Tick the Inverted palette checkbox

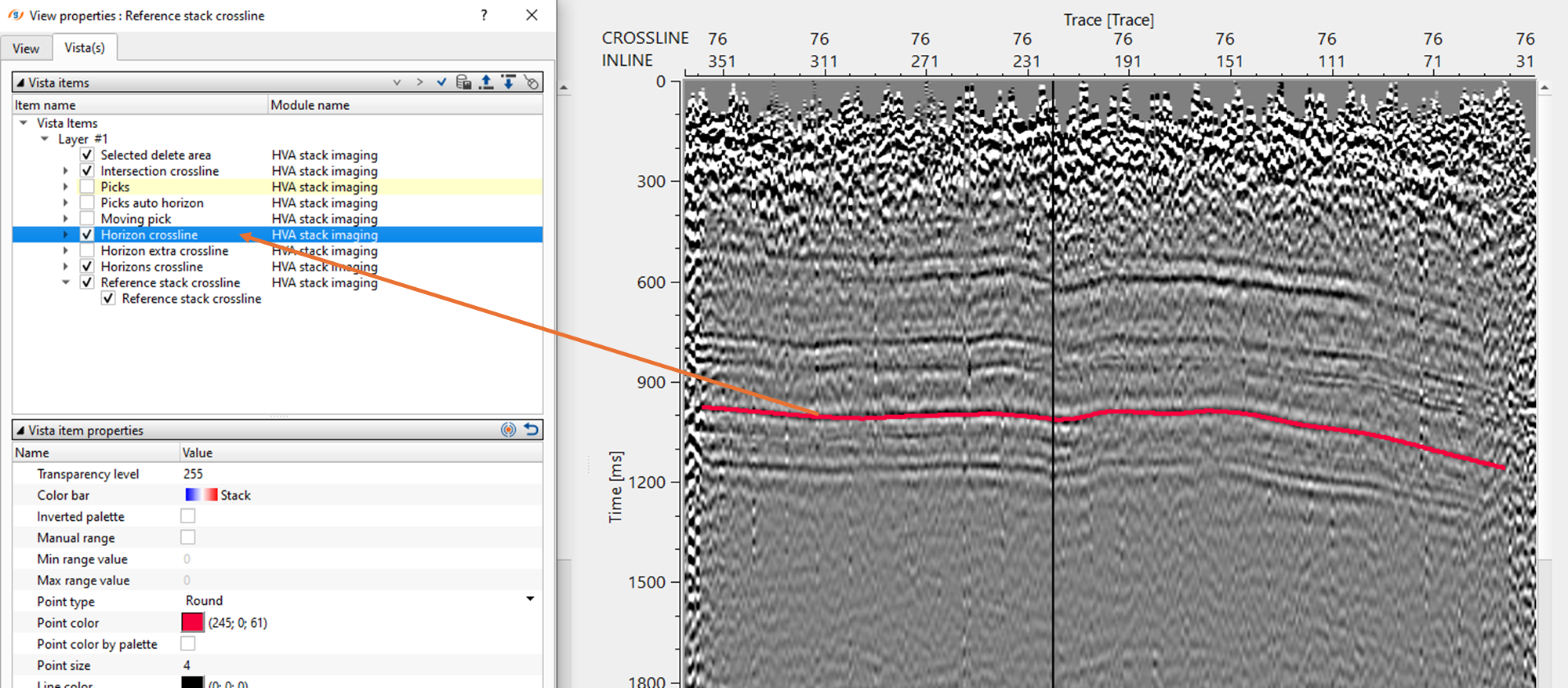click(x=188, y=516)
